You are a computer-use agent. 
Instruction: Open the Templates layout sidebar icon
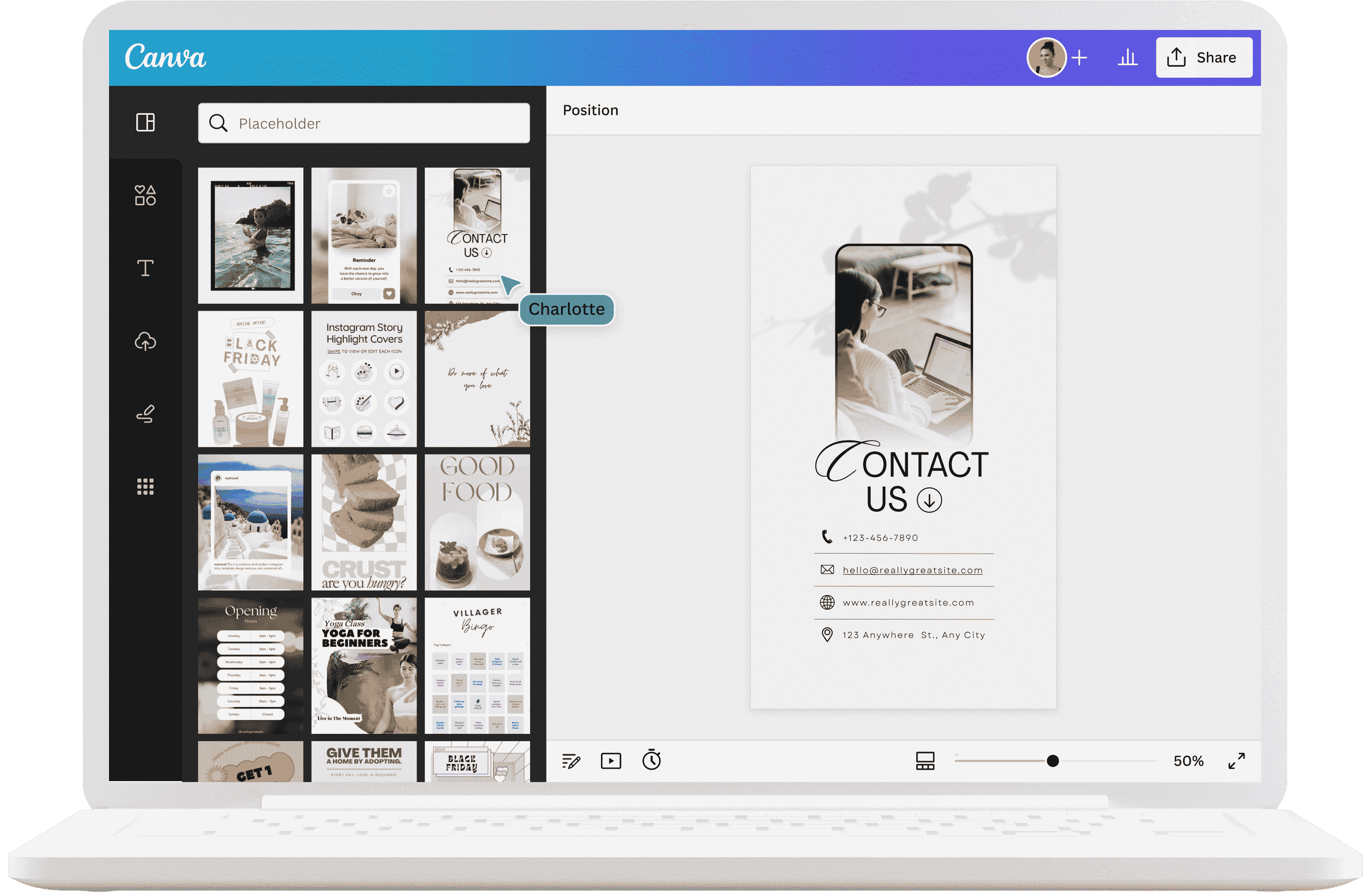click(x=145, y=123)
